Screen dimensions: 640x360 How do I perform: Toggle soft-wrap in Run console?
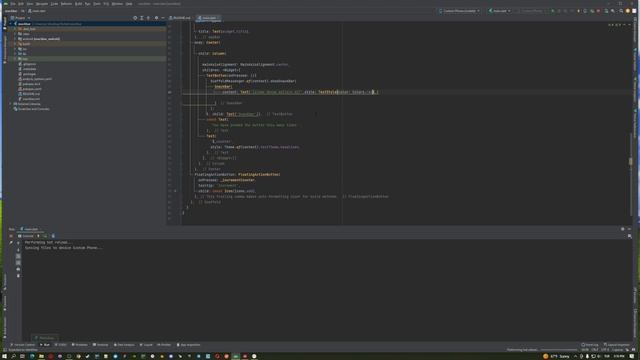[x=18, y=256]
